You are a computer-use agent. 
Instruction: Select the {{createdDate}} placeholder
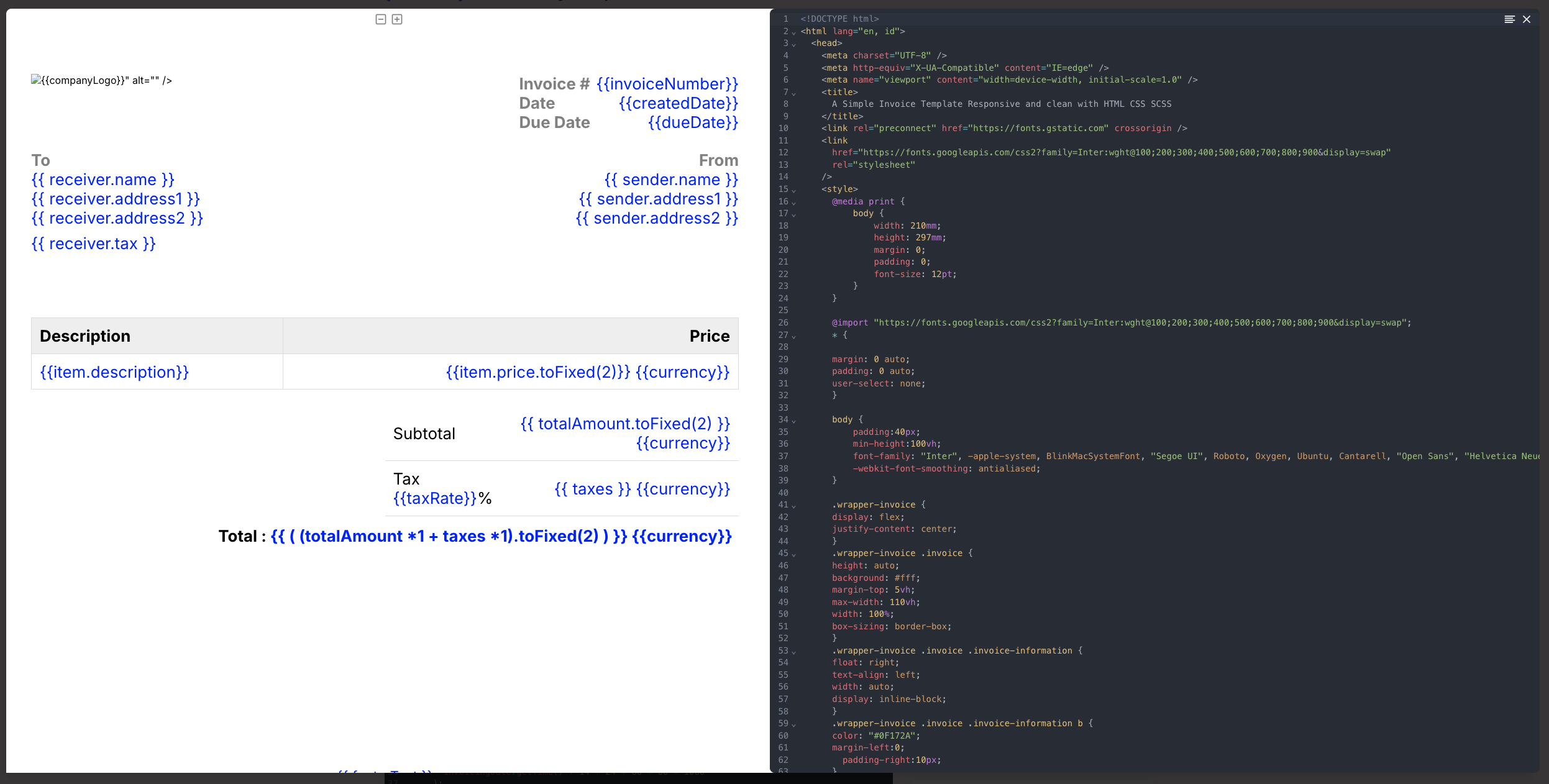pyautogui.click(x=679, y=103)
